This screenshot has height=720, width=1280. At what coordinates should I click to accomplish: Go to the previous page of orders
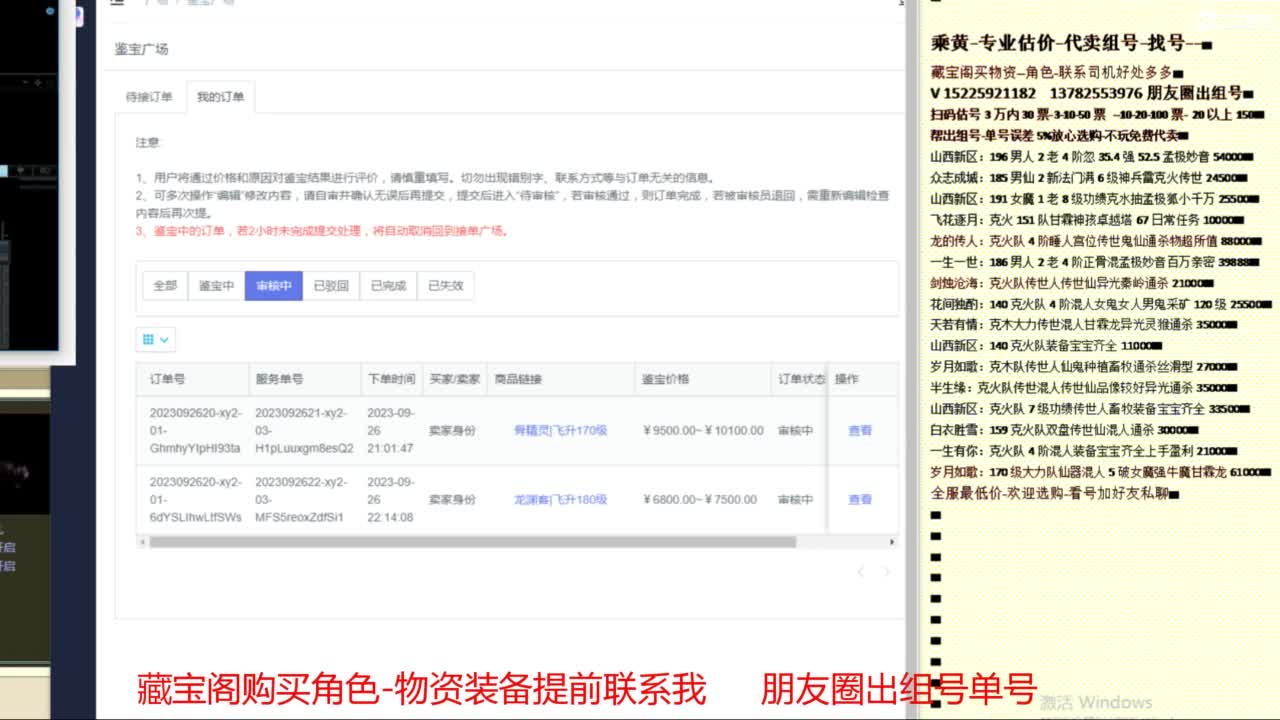860,572
